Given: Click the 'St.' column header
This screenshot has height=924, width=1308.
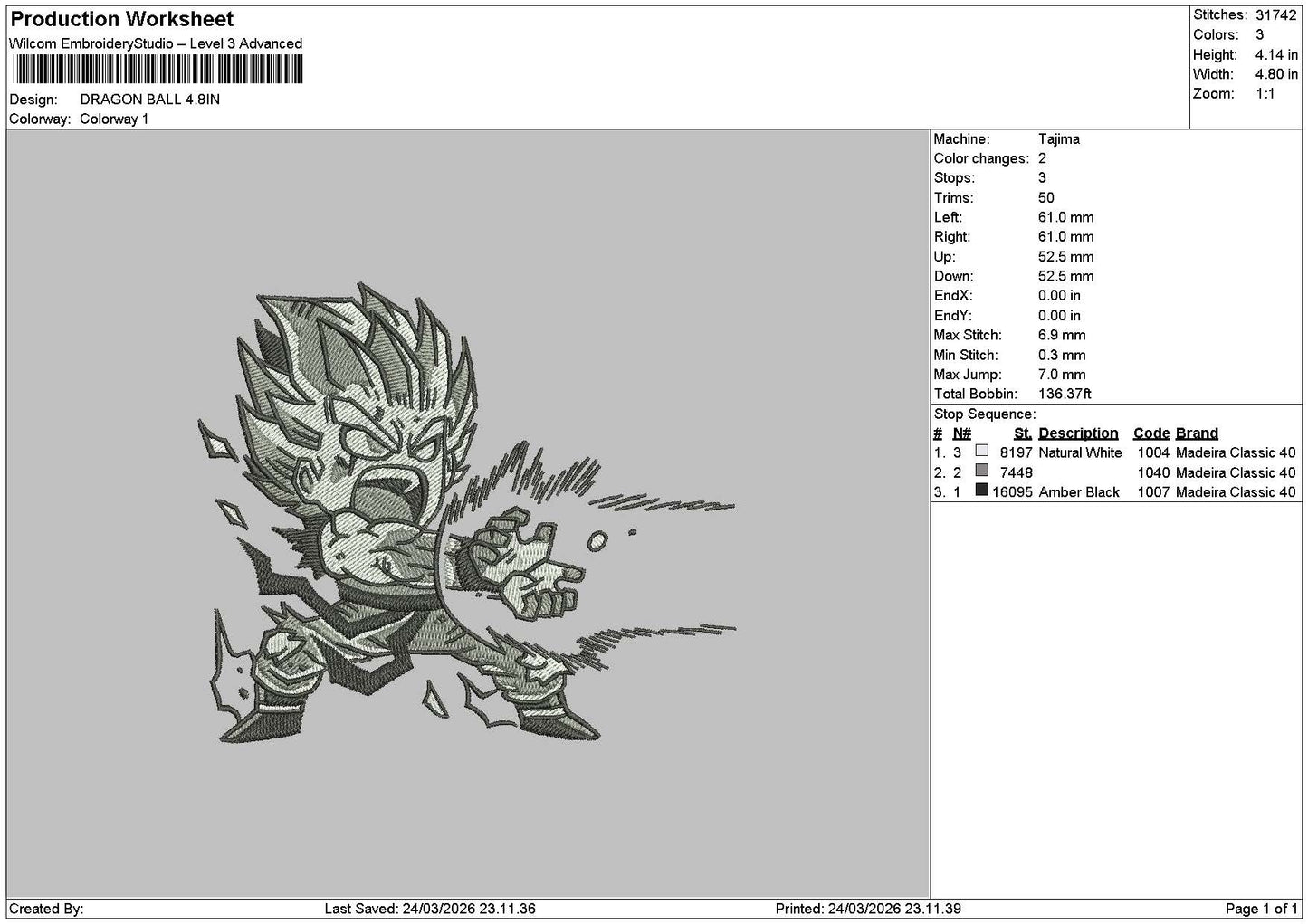Looking at the screenshot, I should coord(1023,433).
